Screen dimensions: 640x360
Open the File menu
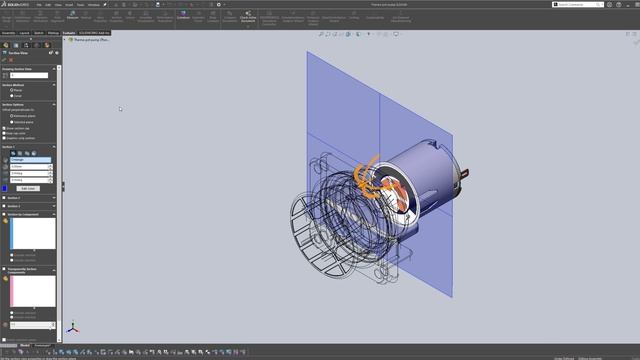39,5
